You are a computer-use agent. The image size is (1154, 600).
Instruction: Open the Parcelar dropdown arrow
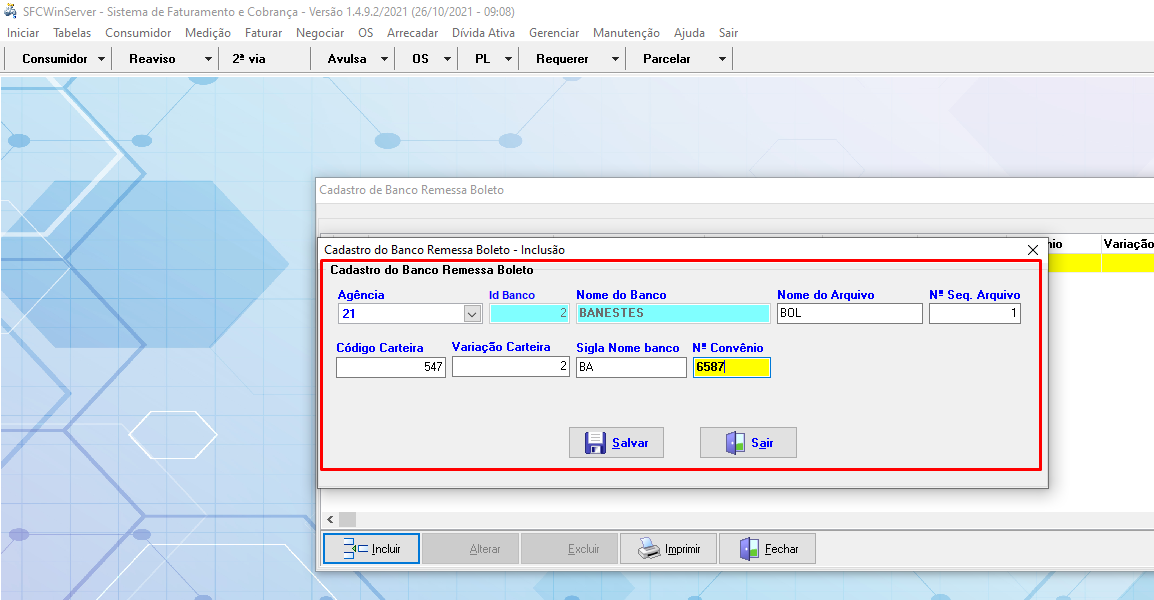tap(722, 59)
